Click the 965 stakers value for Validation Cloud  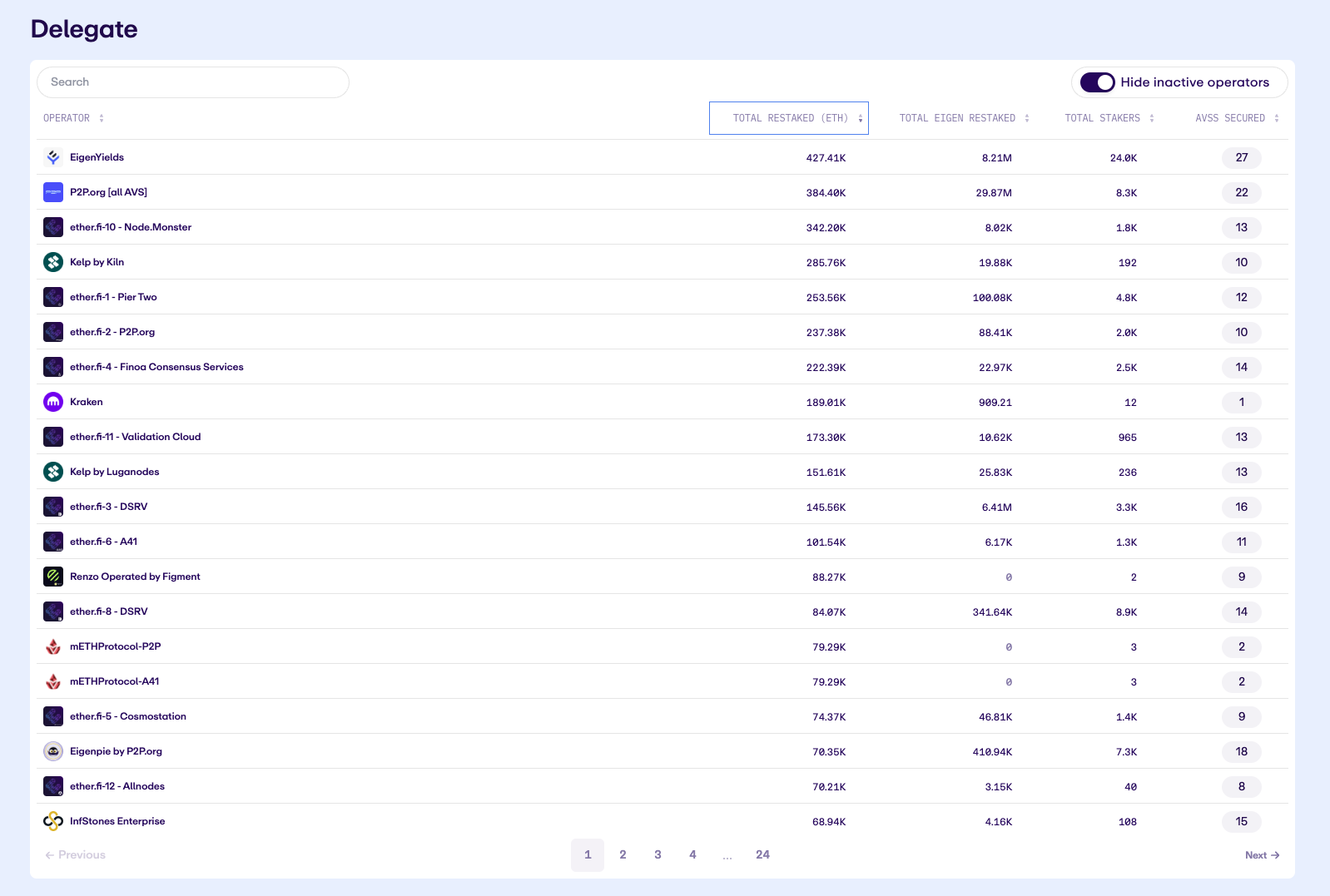click(x=1128, y=438)
